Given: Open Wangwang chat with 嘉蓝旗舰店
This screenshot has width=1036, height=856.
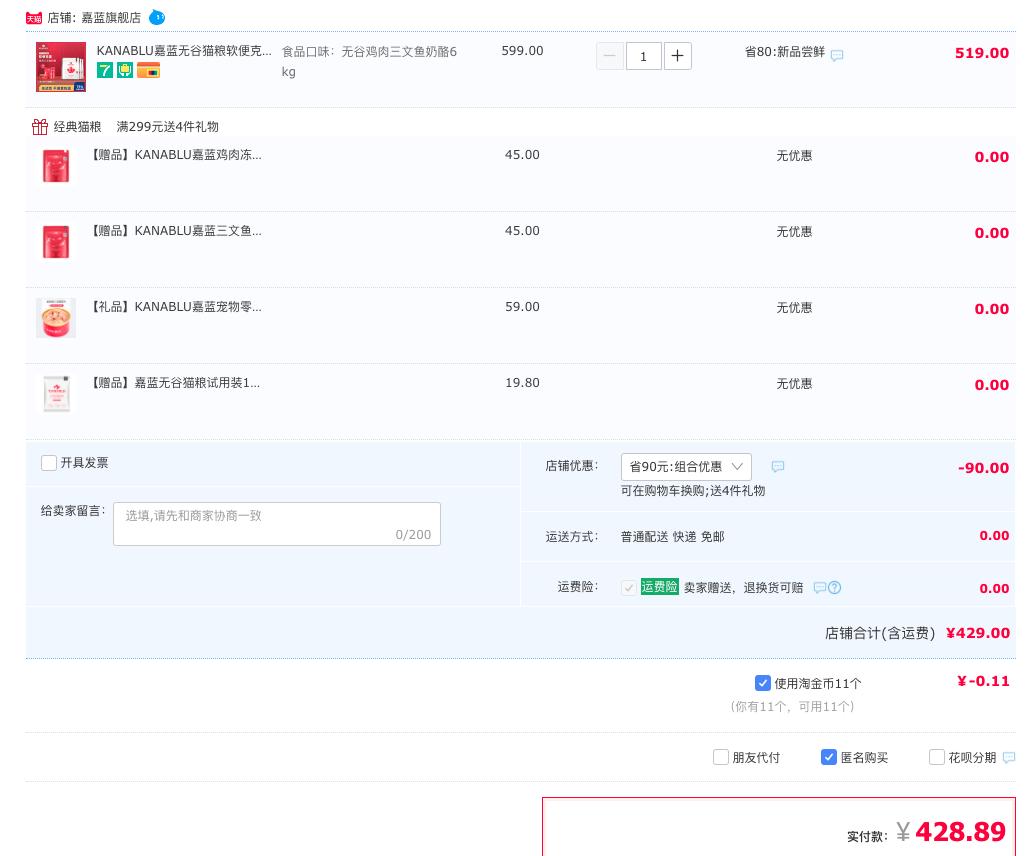Looking at the screenshot, I should (157, 17).
